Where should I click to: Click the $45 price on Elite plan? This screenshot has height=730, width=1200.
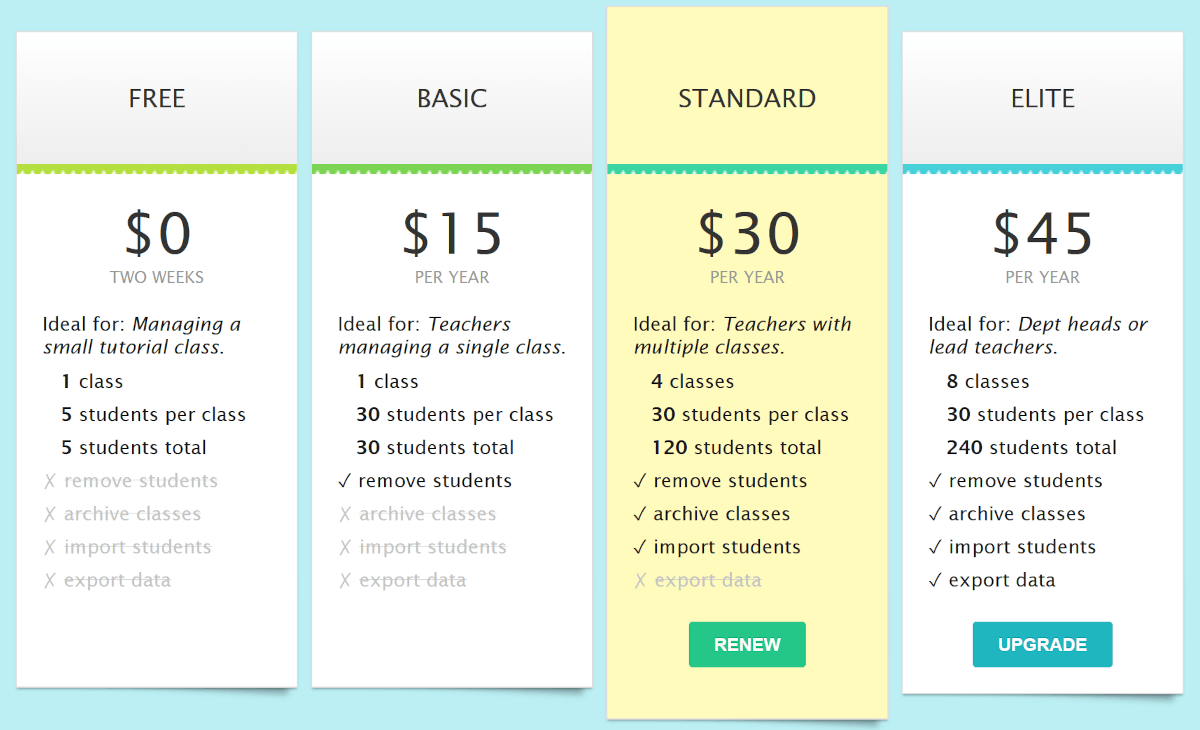[1042, 234]
